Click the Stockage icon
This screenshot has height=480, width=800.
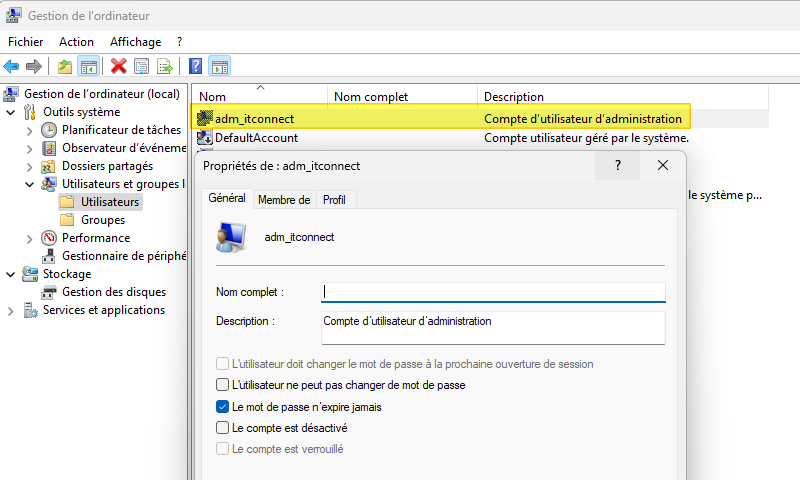(x=30, y=274)
